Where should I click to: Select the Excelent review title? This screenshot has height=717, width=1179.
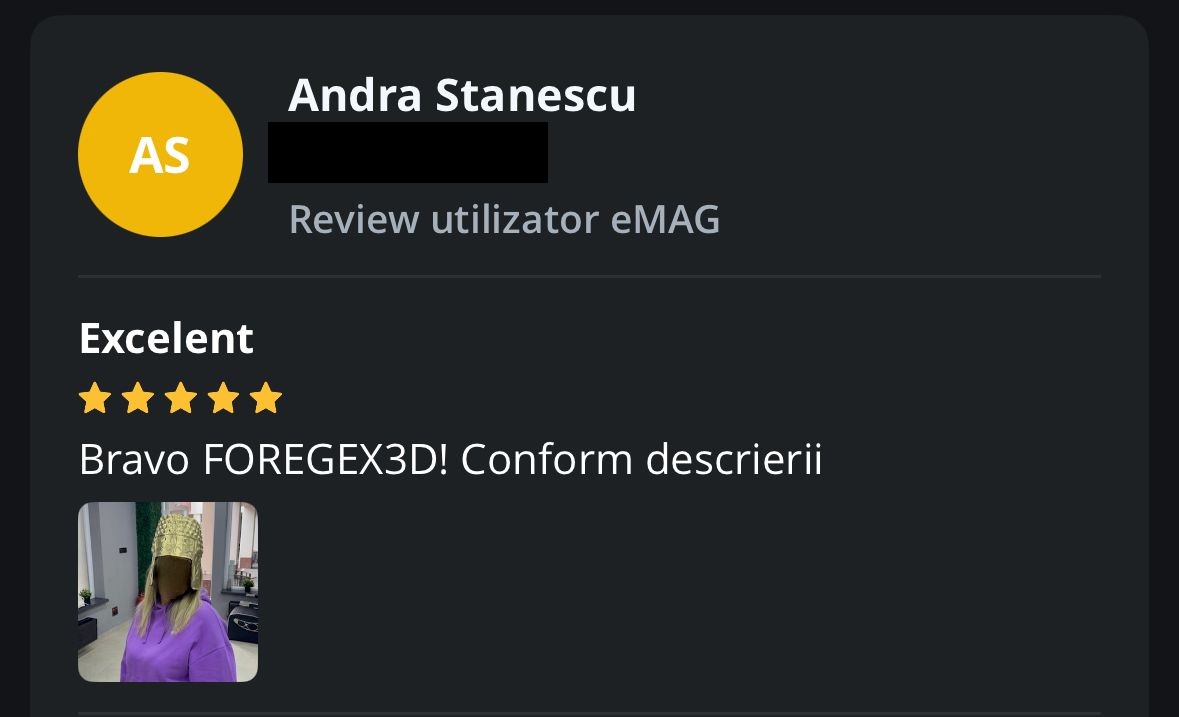click(x=166, y=338)
